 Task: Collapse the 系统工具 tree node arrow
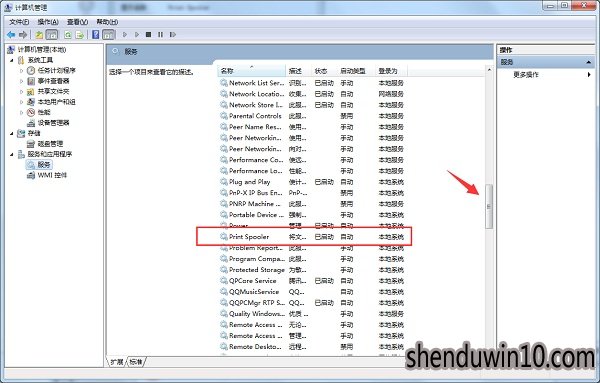click(x=12, y=60)
